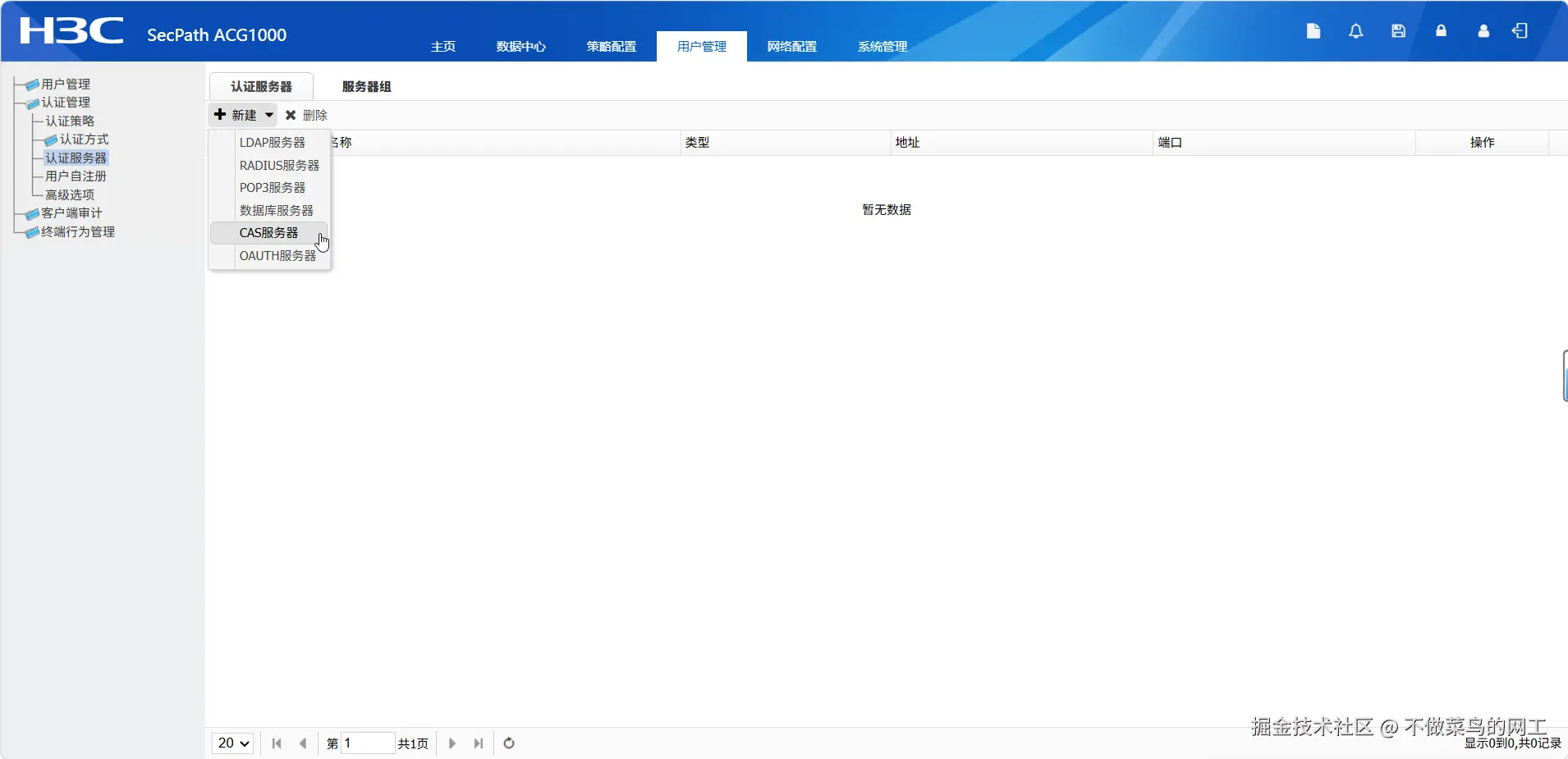Click the 操作 column header

coord(1482,143)
